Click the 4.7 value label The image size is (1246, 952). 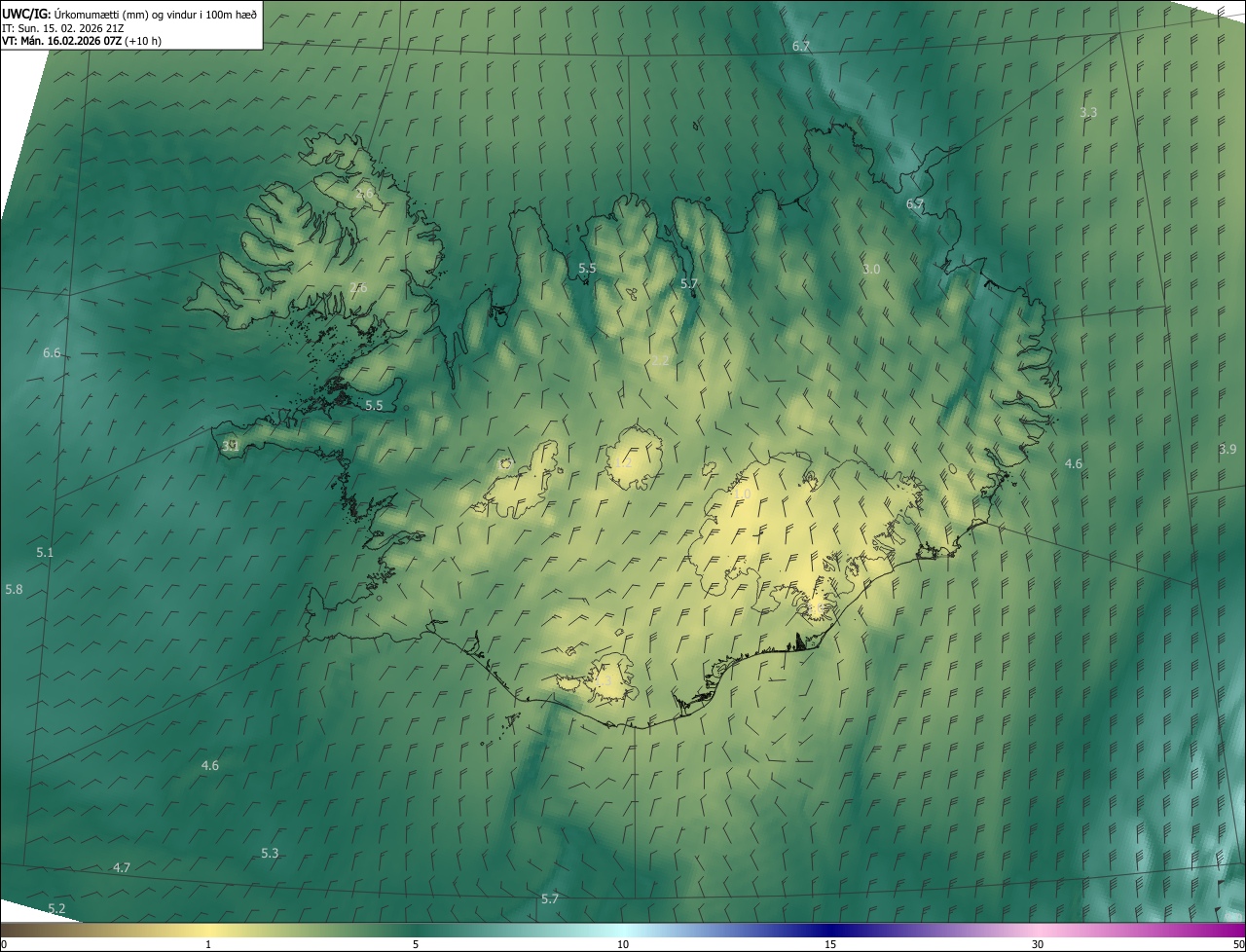pyautogui.click(x=122, y=867)
